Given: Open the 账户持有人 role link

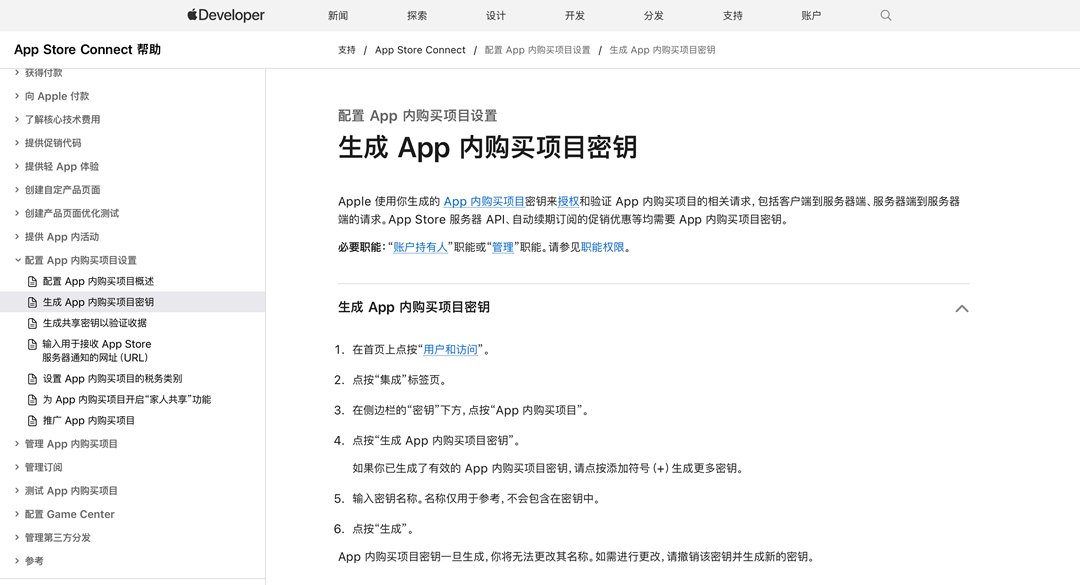Looking at the screenshot, I should [420, 247].
